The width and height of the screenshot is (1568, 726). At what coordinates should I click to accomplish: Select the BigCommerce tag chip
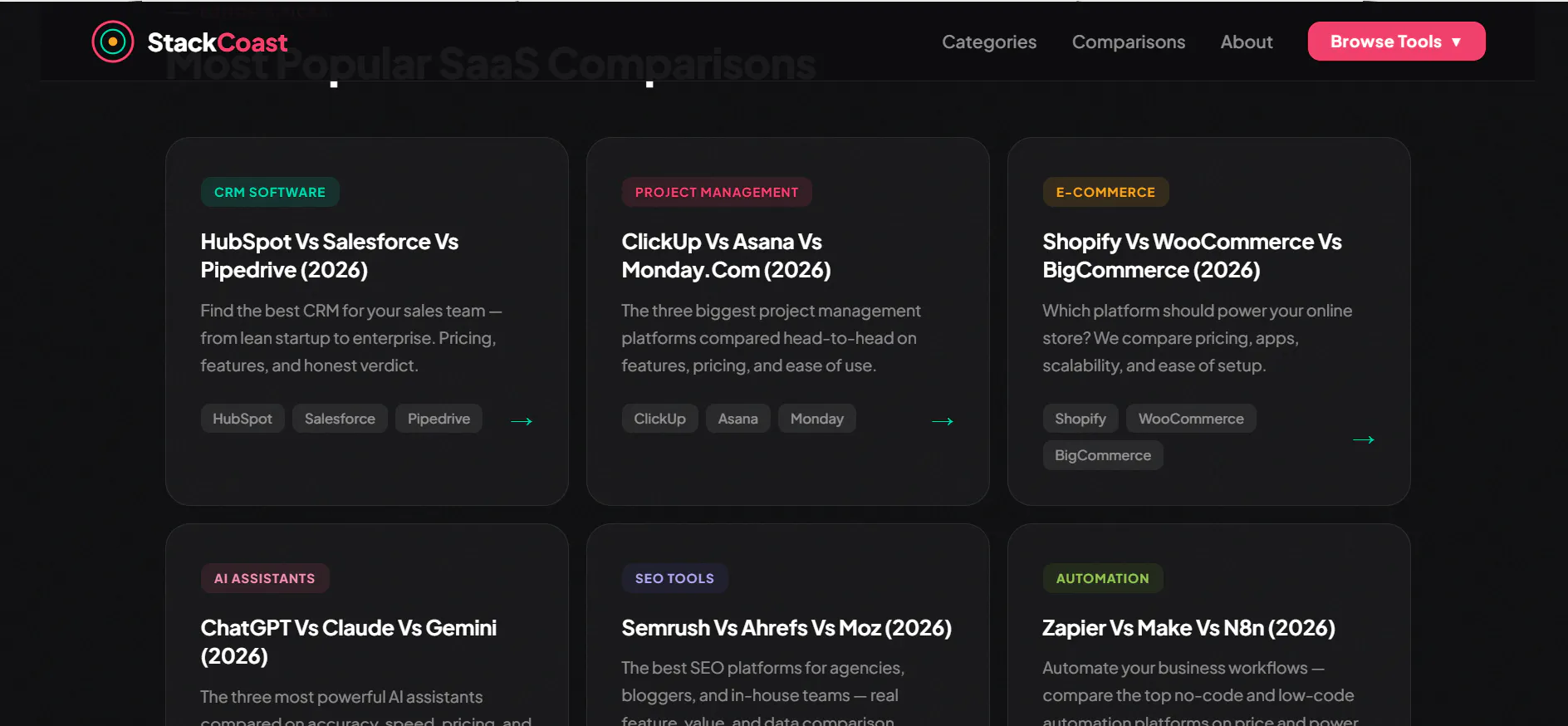(x=1103, y=455)
